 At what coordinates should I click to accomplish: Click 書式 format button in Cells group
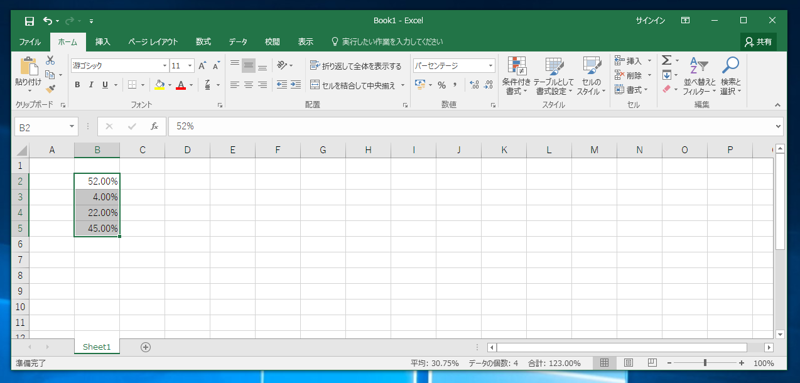(631, 90)
